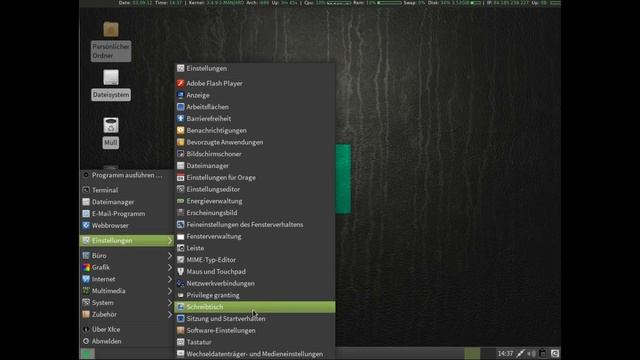Click Einstellungen header at submenu top
Image resolution: width=640 pixels, height=360 pixels.
point(255,69)
